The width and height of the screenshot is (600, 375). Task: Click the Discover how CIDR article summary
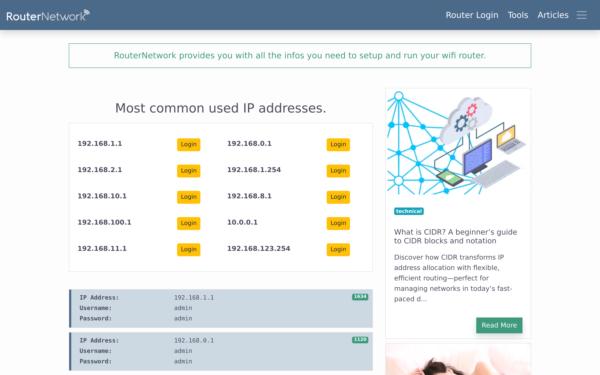pos(453,278)
